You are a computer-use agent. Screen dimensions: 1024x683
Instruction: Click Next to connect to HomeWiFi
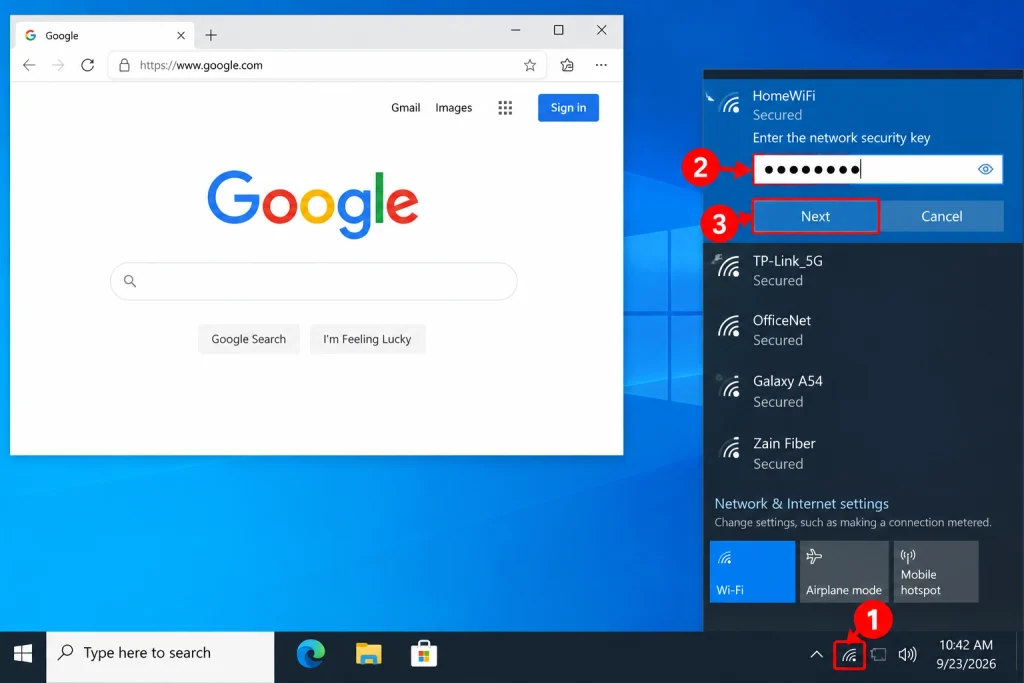816,216
